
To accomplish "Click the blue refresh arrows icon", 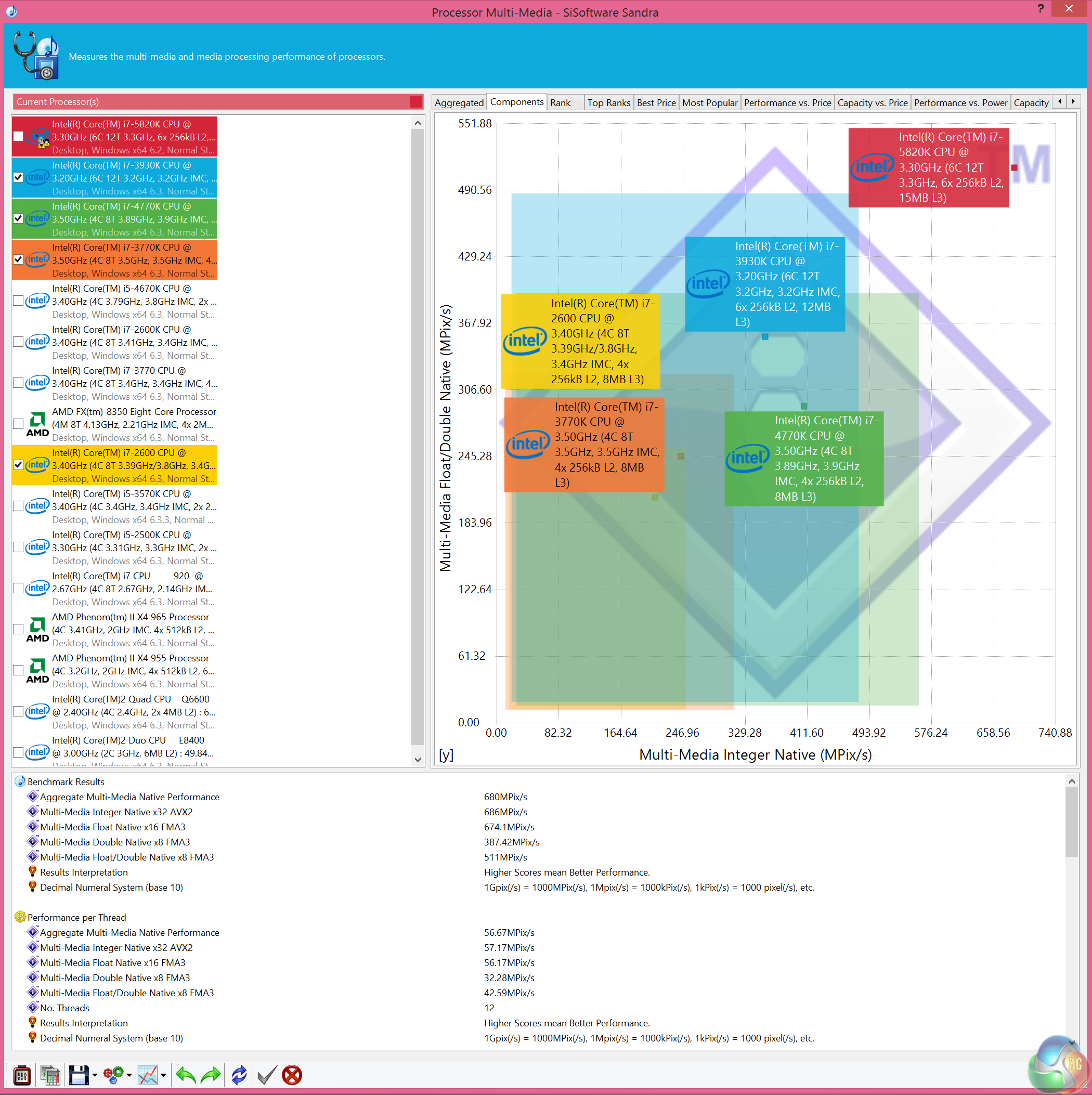I will (x=239, y=1075).
